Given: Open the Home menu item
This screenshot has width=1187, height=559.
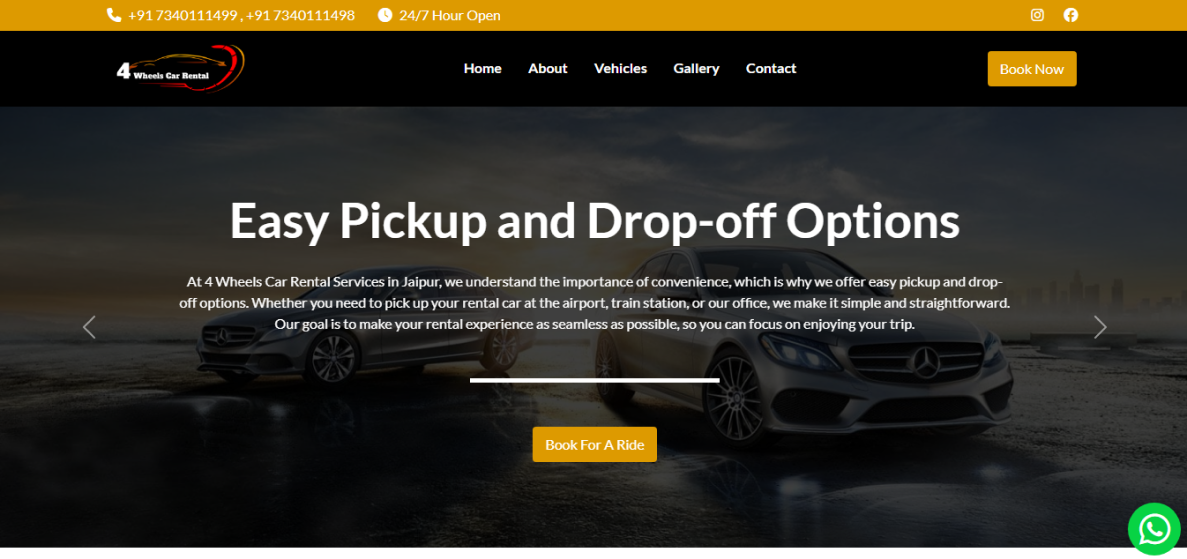Looking at the screenshot, I should point(482,68).
